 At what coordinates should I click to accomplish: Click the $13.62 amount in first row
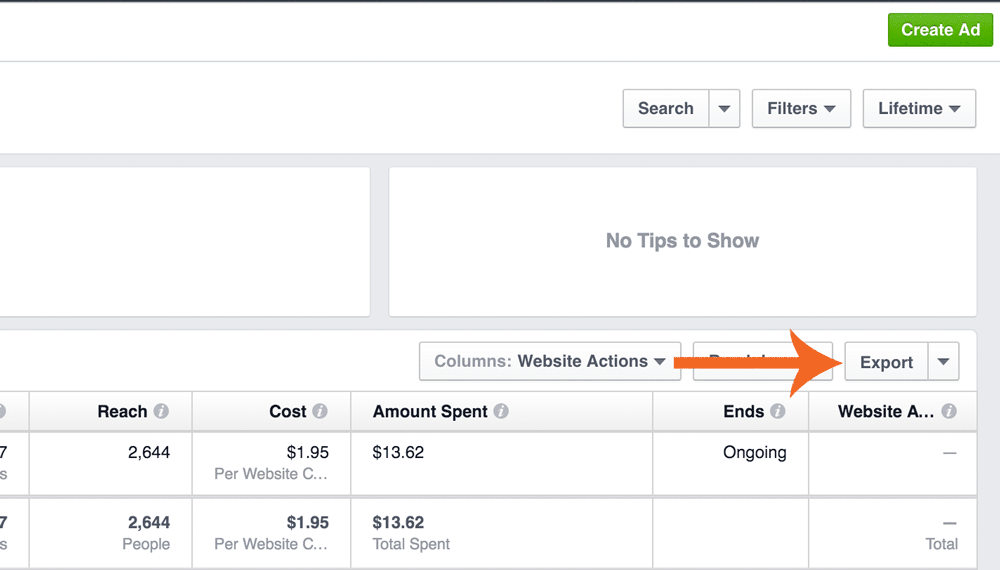coord(399,453)
